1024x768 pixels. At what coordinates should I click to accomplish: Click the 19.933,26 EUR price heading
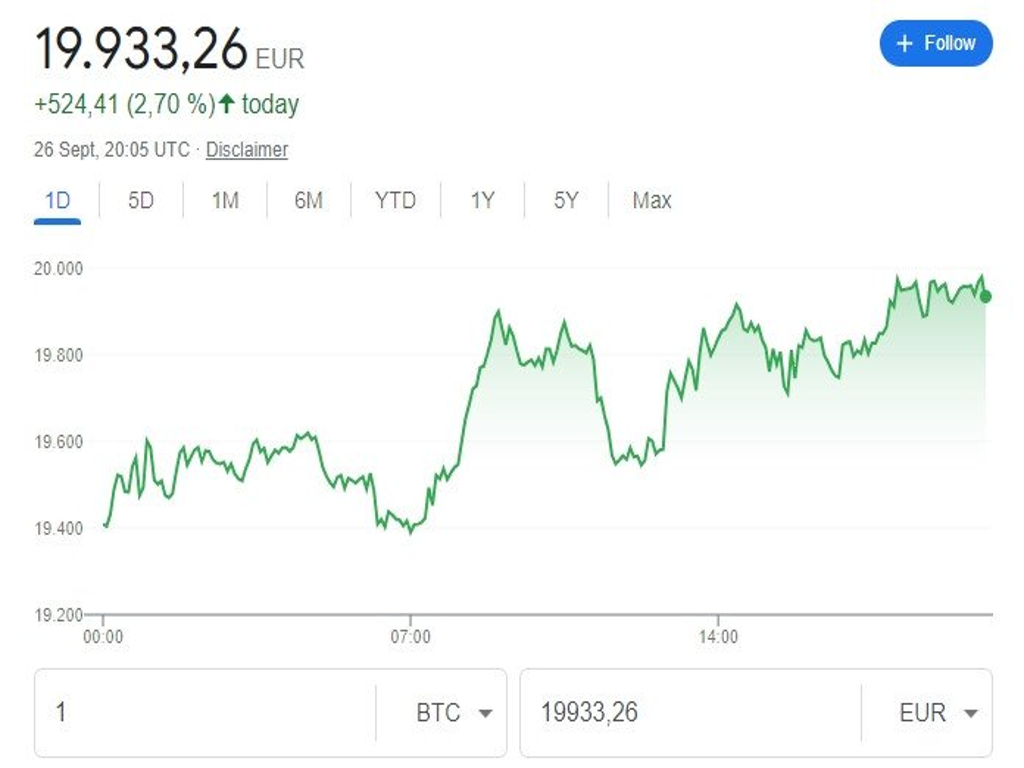(142, 50)
